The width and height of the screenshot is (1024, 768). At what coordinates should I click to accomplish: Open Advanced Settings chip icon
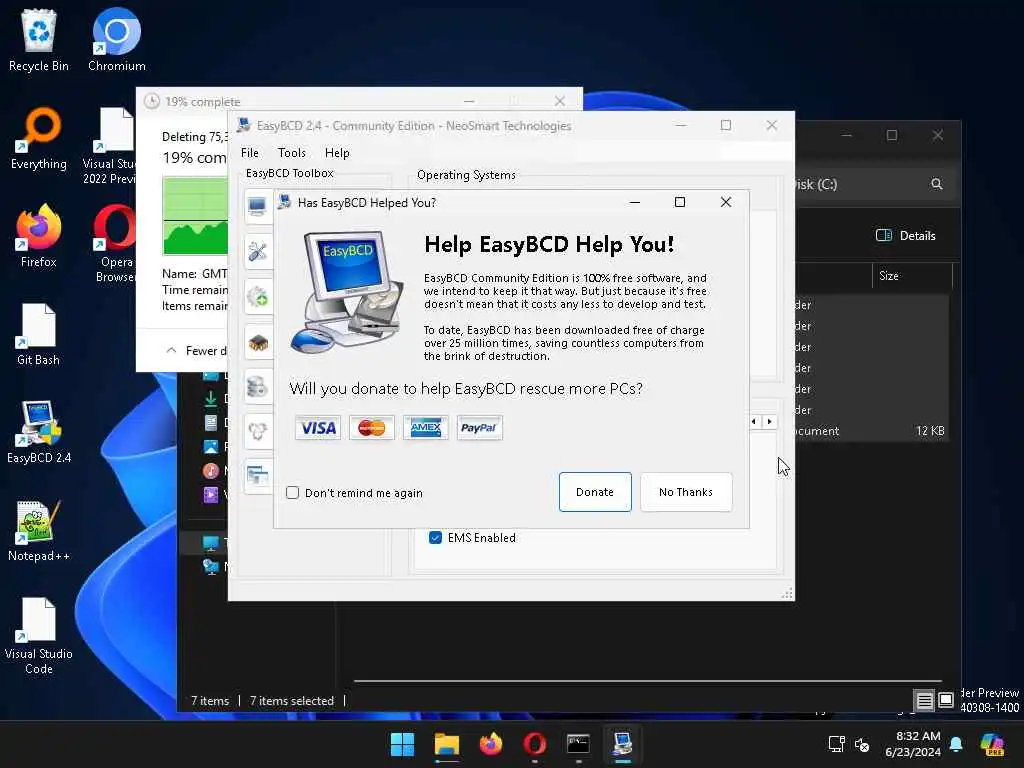[x=257, y=342]
